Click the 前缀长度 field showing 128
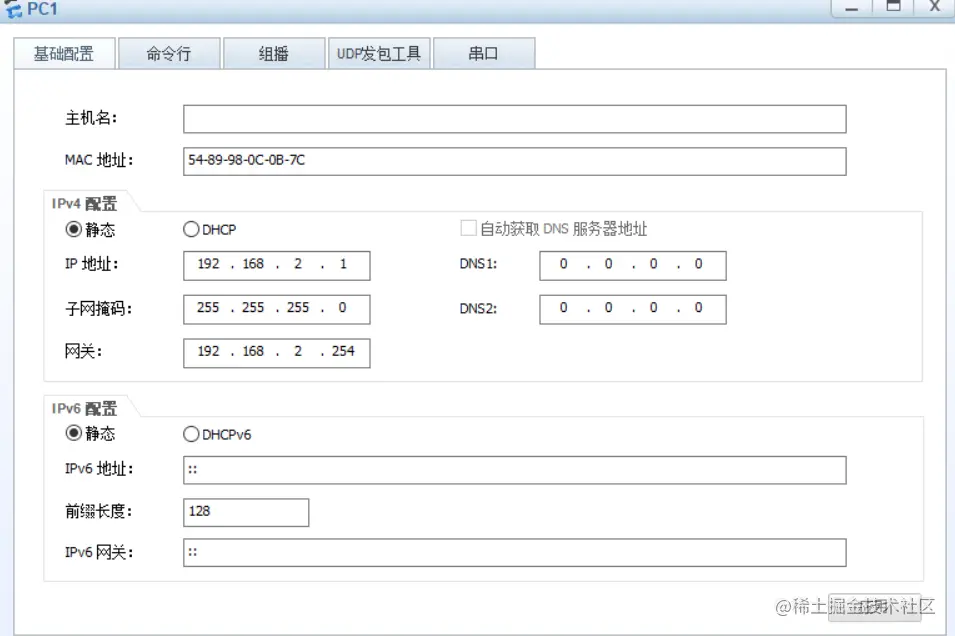955x636 pixels. point(246,512)
